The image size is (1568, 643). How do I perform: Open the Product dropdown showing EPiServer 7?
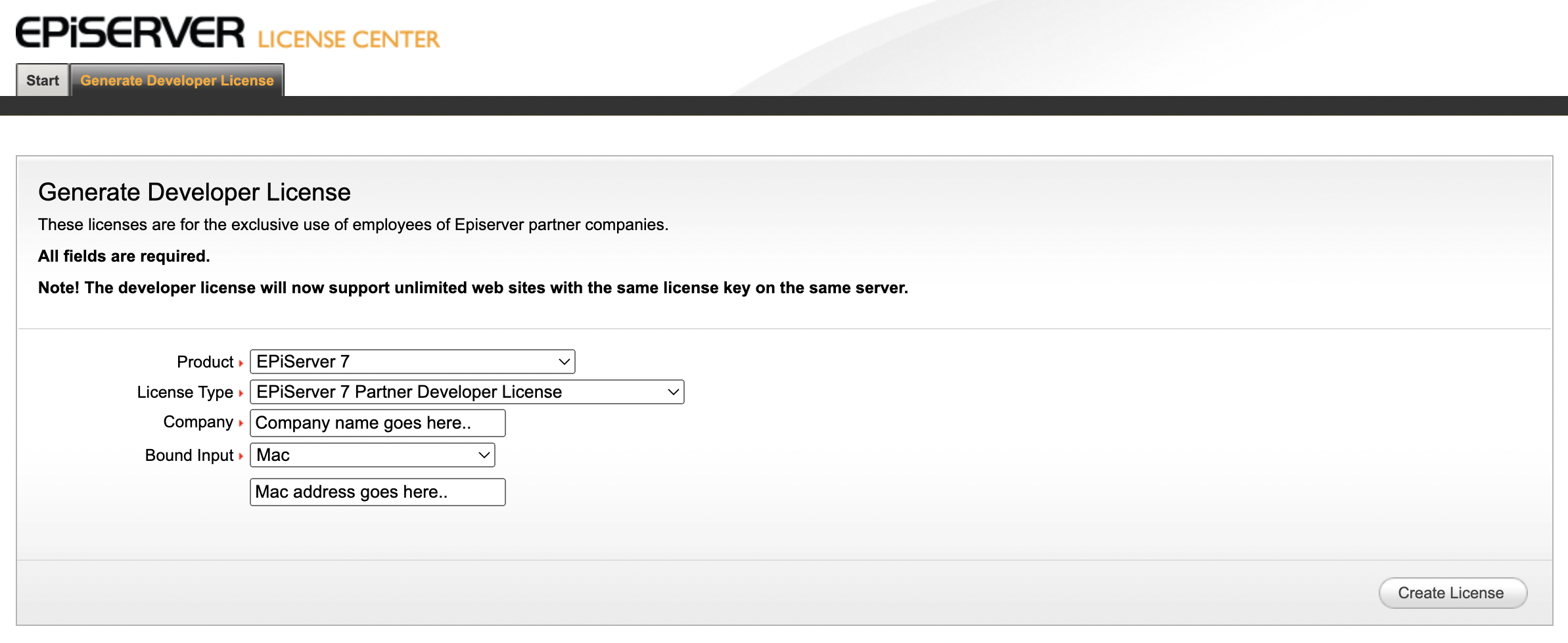[412, 362]
